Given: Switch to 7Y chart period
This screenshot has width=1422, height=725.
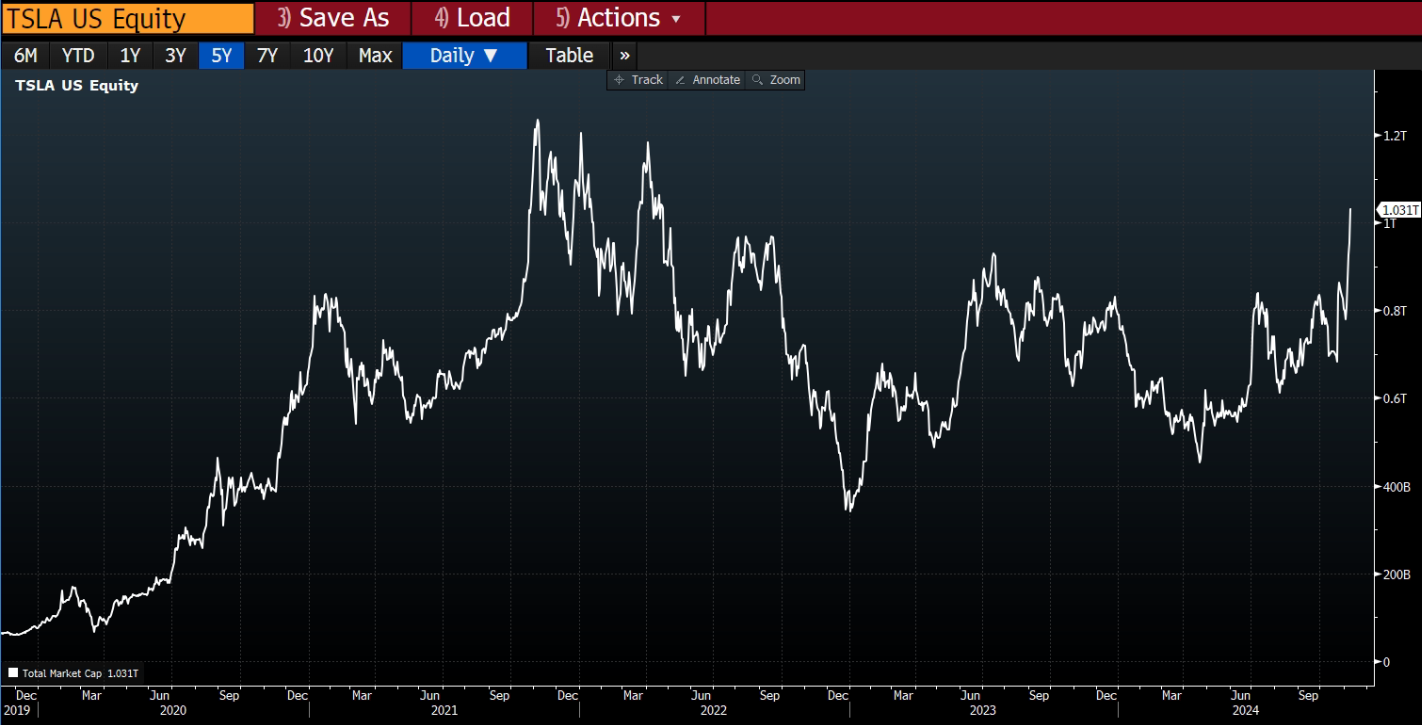Looking at the screenshot, I should point(267,56).
